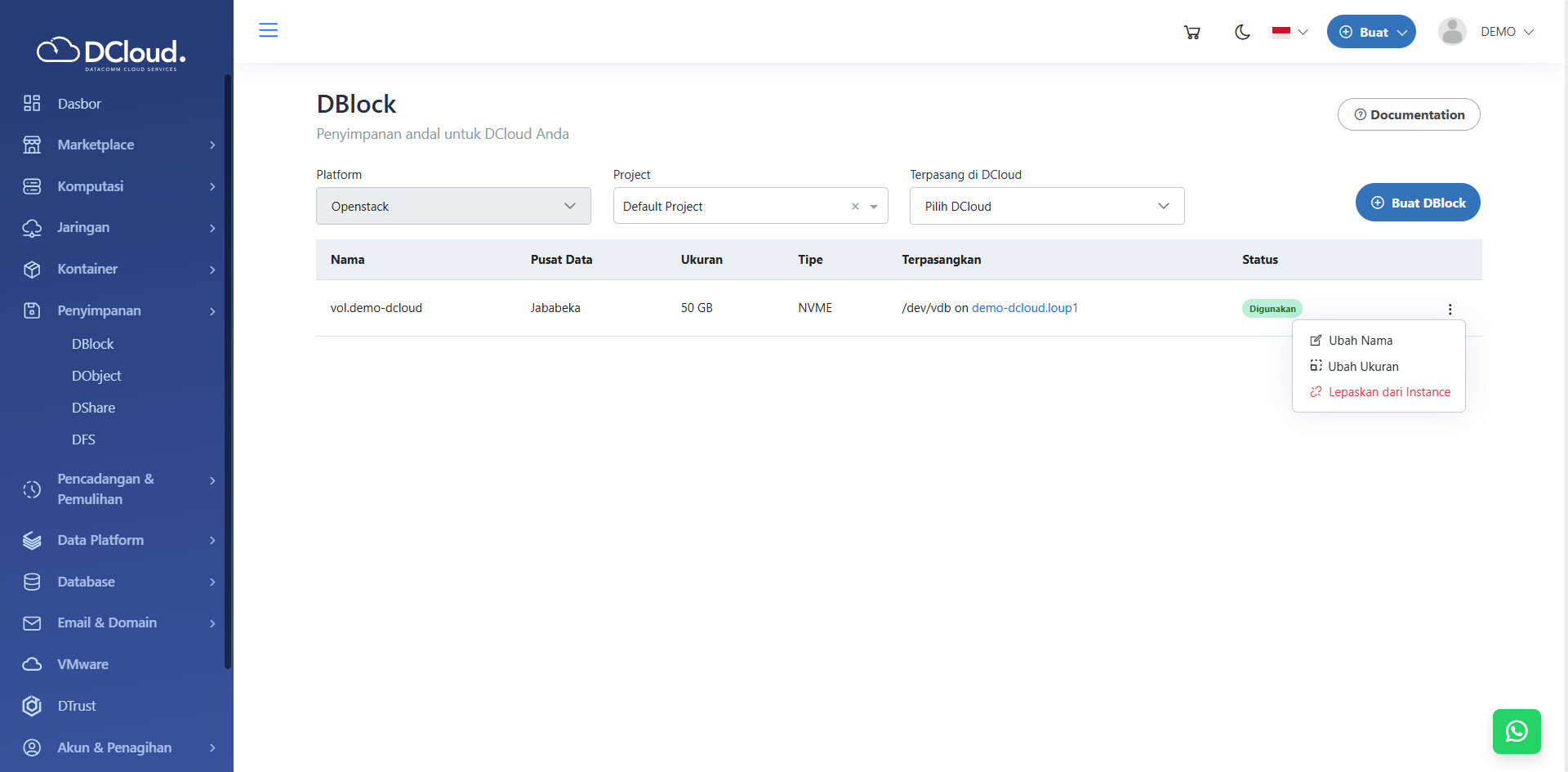
Task: Clear the Default Project selection
Action: [x=855, y=207]
